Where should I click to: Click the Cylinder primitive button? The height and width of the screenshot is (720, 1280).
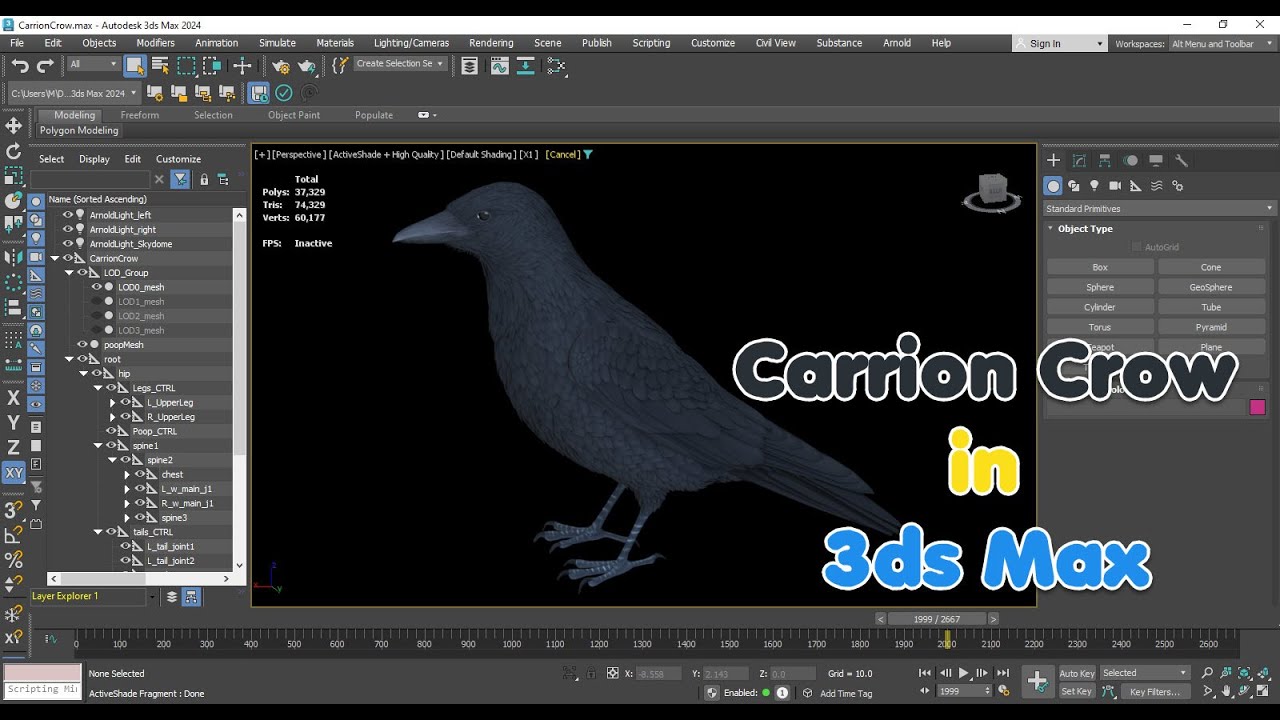(1100, 307)
